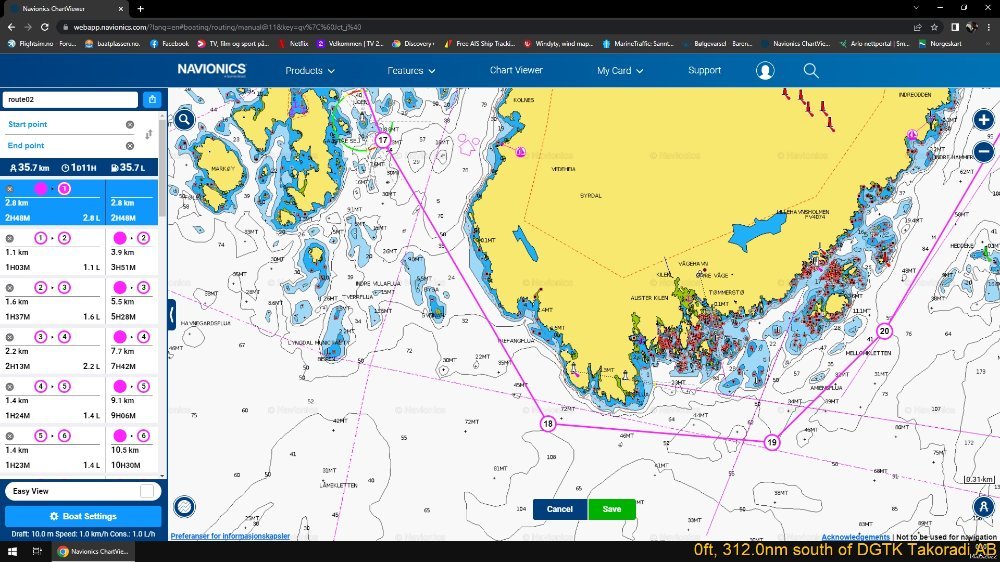Open Chart Viewer page
The image size is (1000, 562).
click(x=516, y=70)
